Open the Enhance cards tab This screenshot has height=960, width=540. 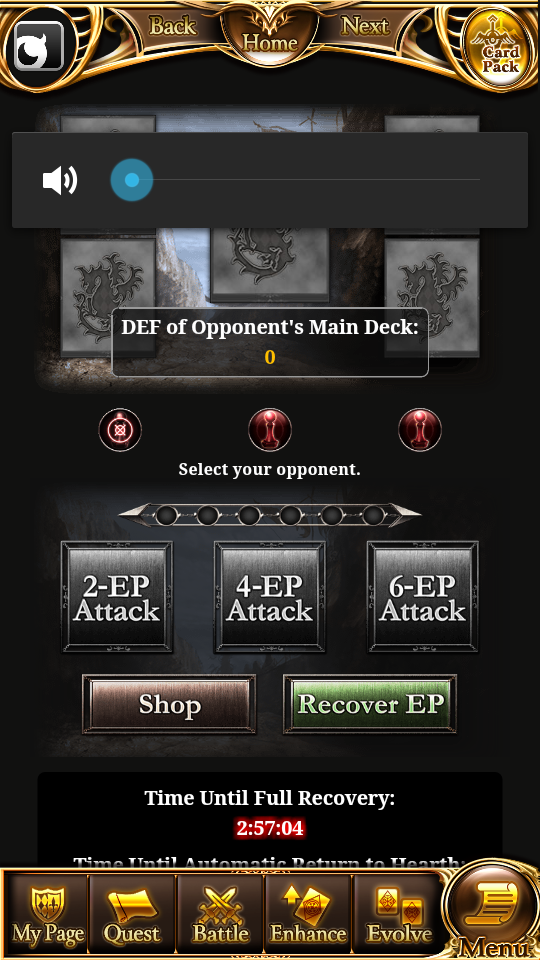(x=308, y=916)
